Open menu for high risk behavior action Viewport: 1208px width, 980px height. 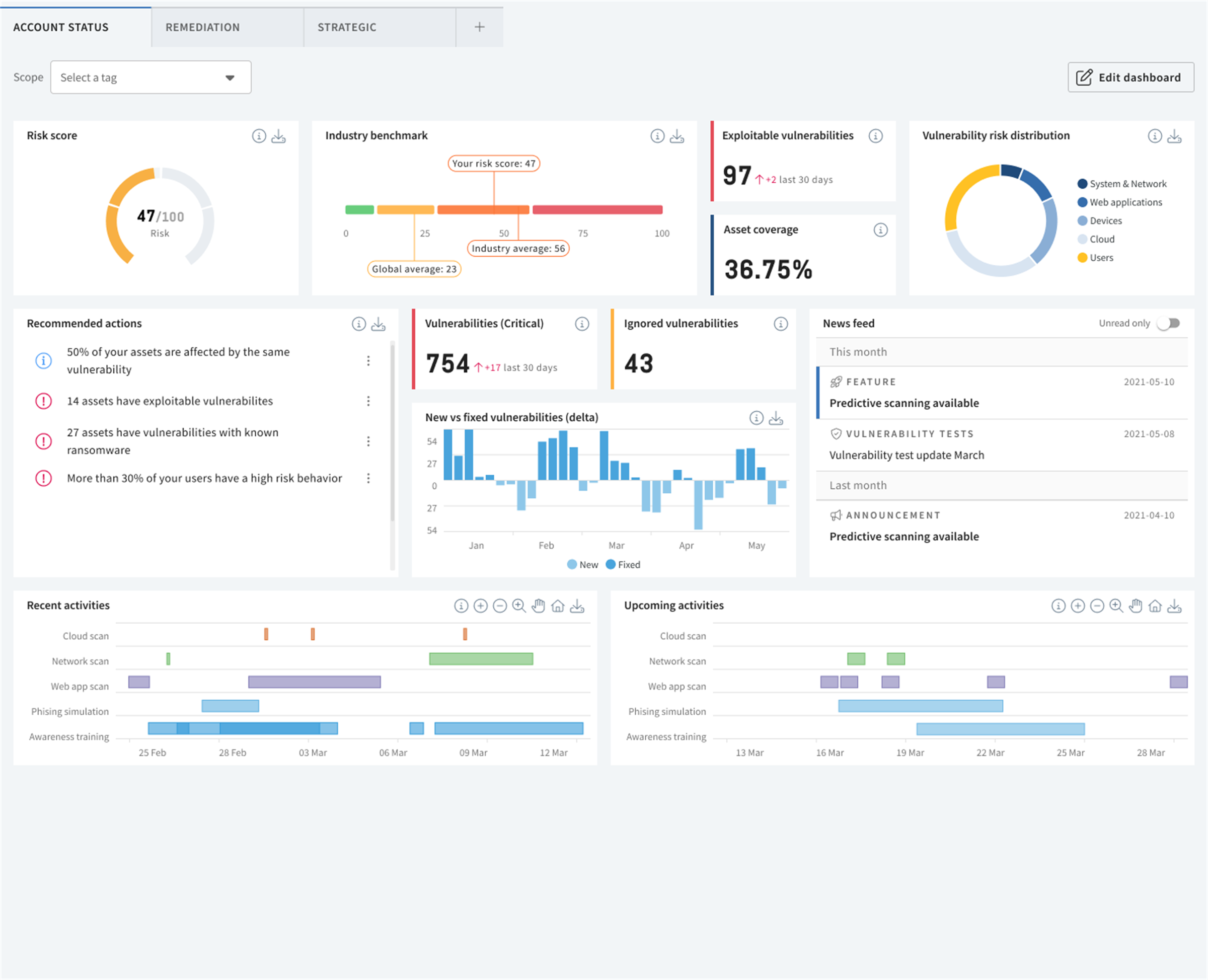tap(368, 479)
